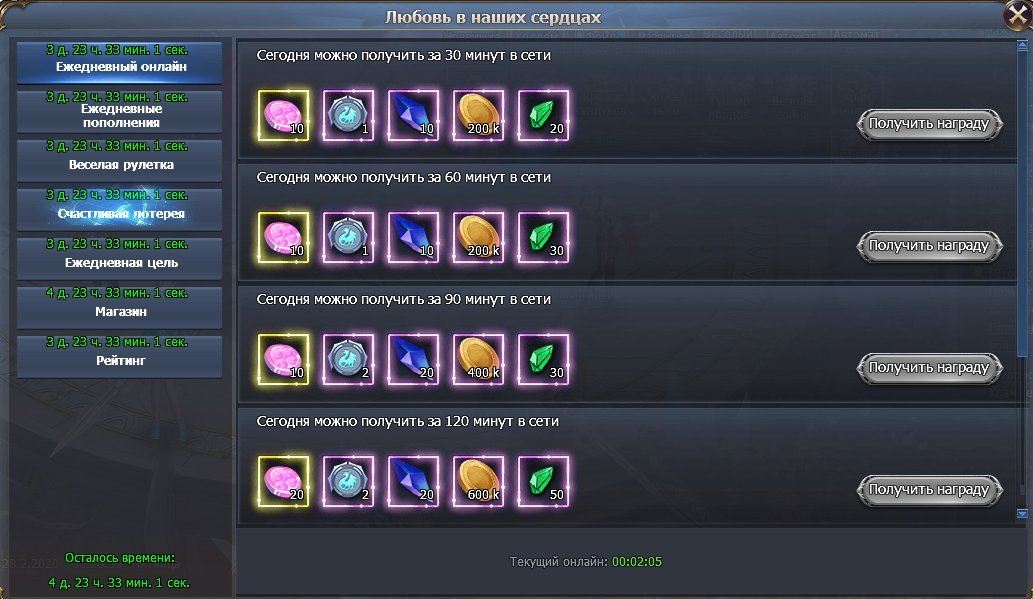Claim reward for 120 minutes online
The image size is (1033, 599).
[x=929, y=490]
